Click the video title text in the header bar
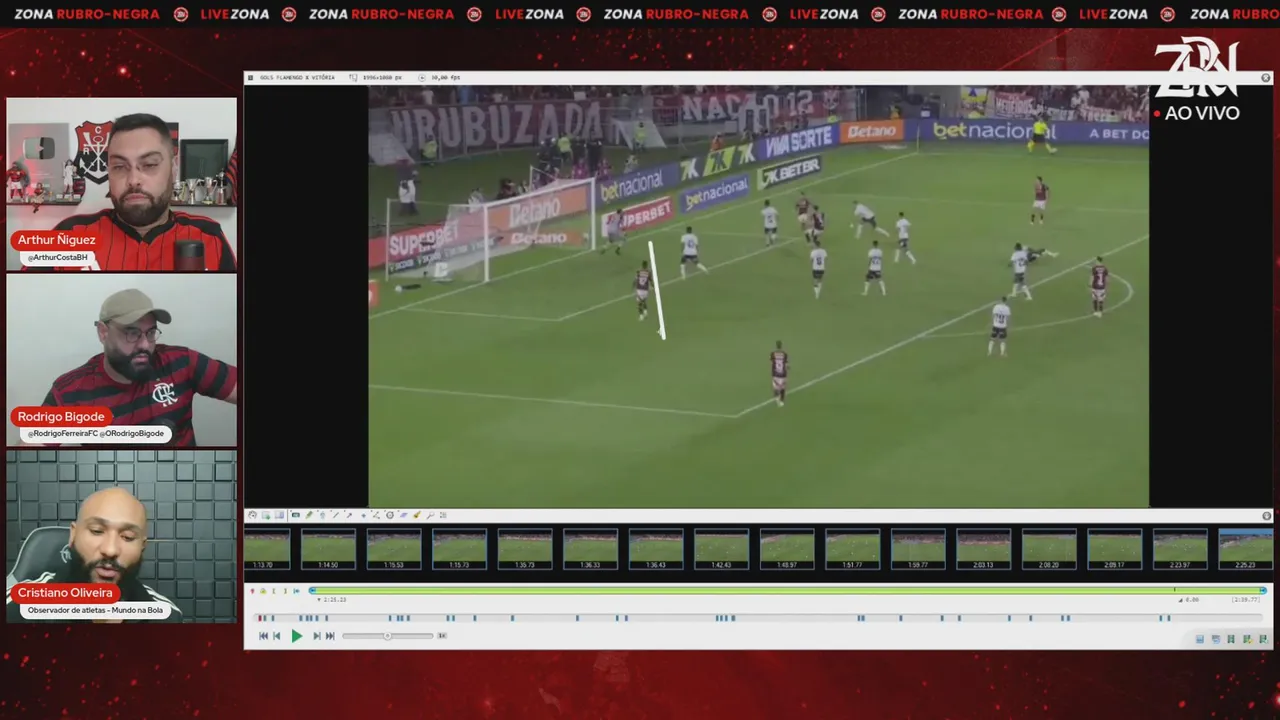 297,77
